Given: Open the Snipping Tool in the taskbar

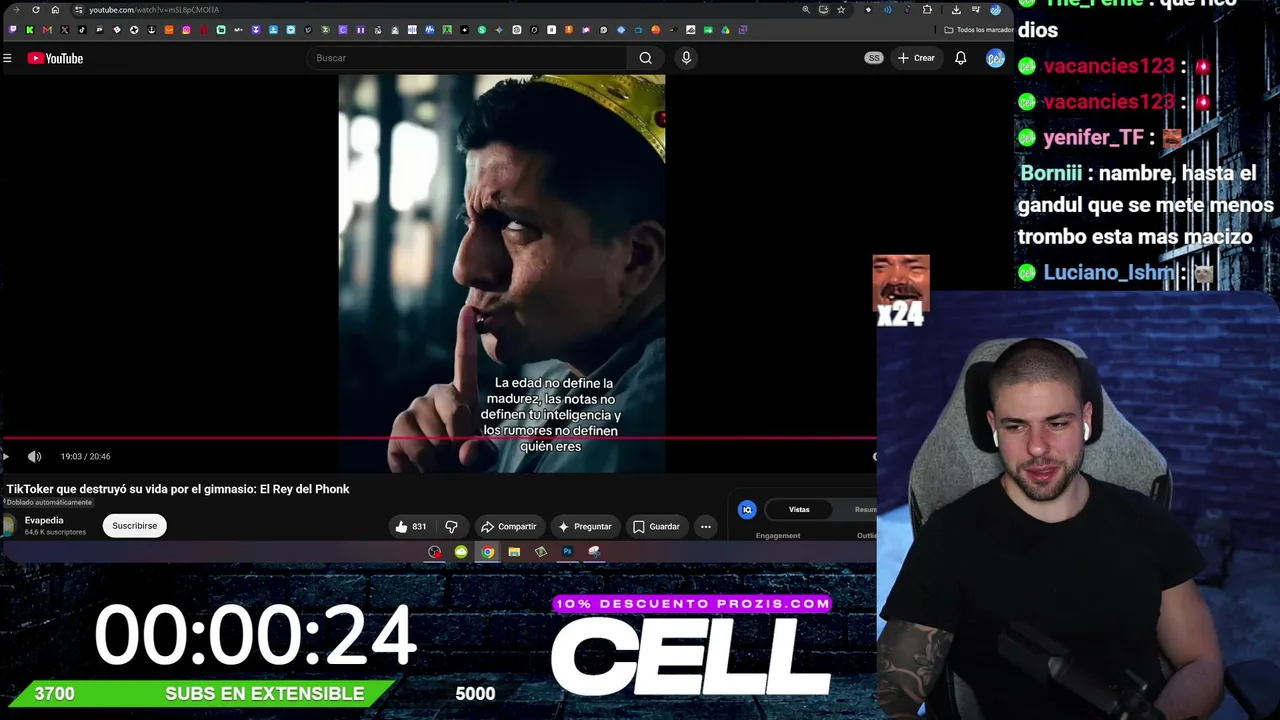Looking at the screenshot, I should (x=594, y=552).
